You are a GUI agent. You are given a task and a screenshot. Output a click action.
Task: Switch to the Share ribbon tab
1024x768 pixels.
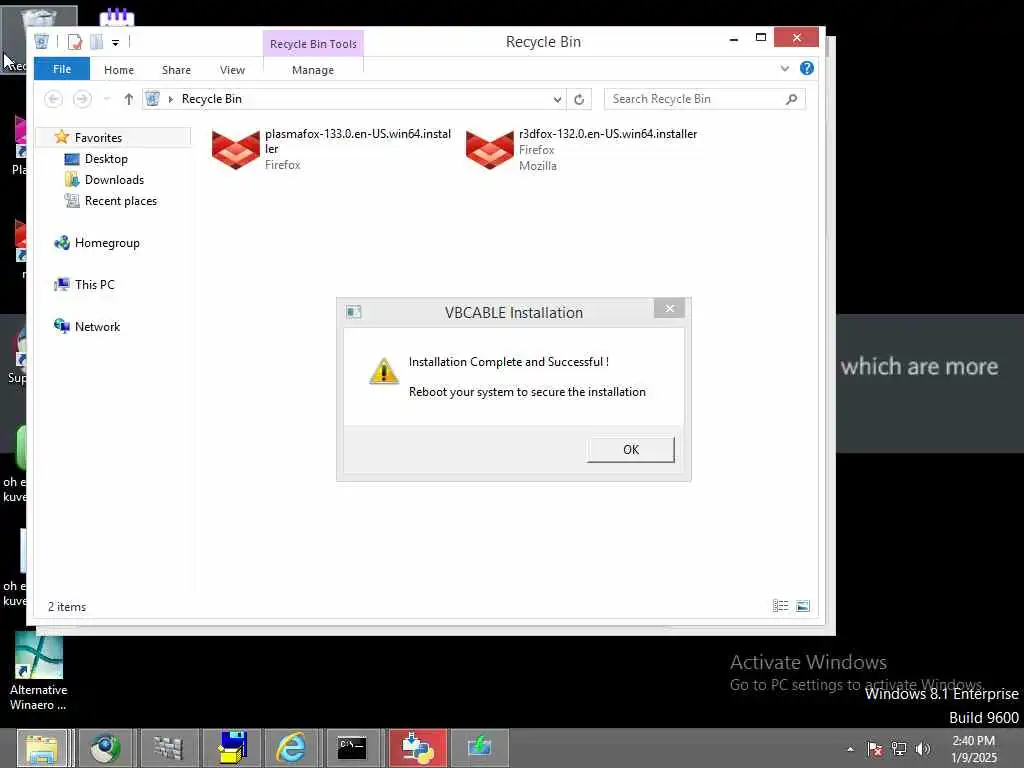pyautogui.click(x=176, y=70)
